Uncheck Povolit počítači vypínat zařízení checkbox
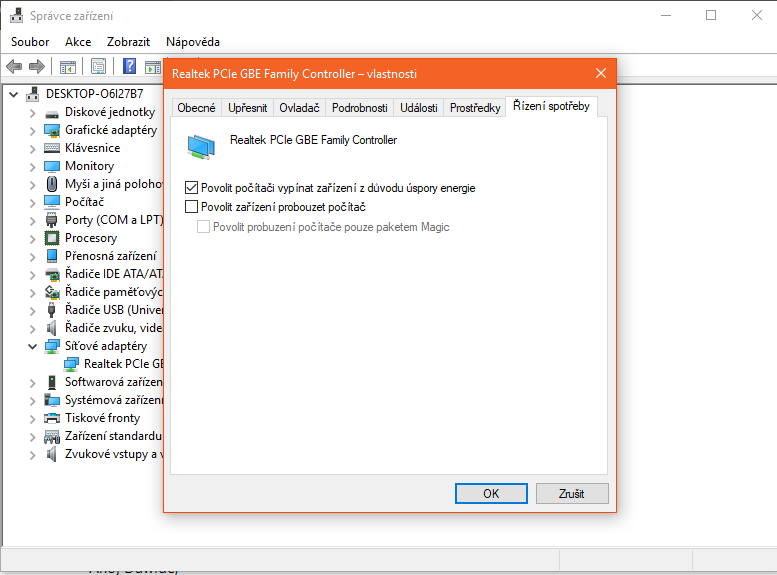 191,187
